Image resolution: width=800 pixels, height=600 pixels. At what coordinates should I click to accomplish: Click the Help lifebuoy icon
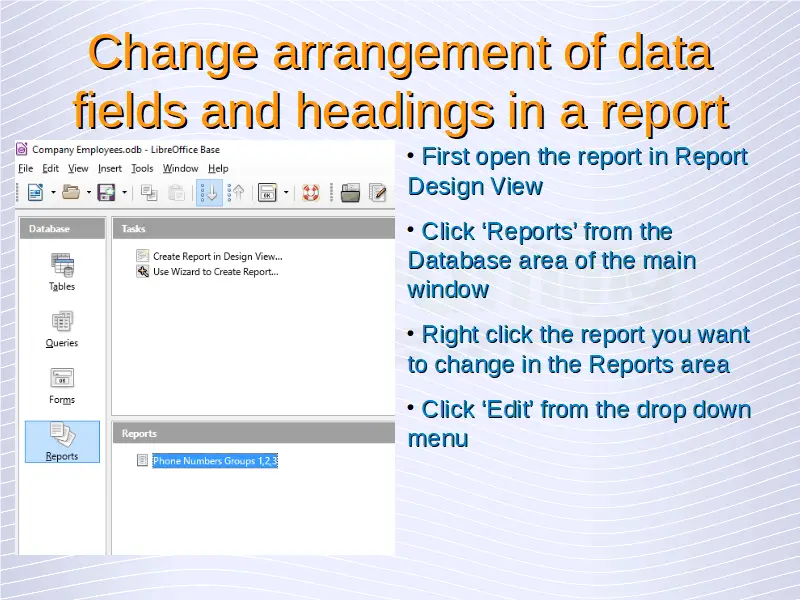point(311,193)
